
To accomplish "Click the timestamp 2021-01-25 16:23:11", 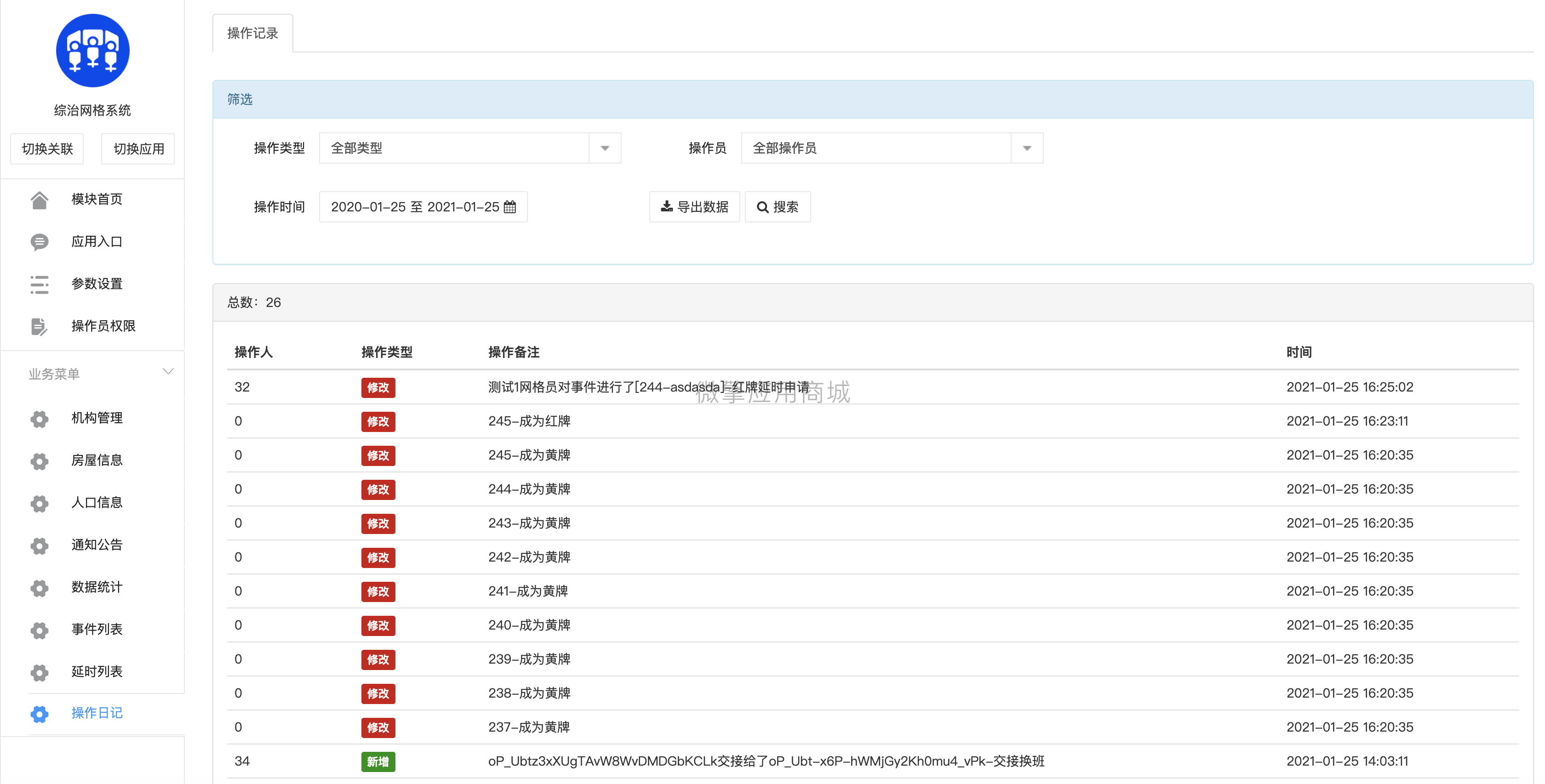I will tap(1347, 421).
